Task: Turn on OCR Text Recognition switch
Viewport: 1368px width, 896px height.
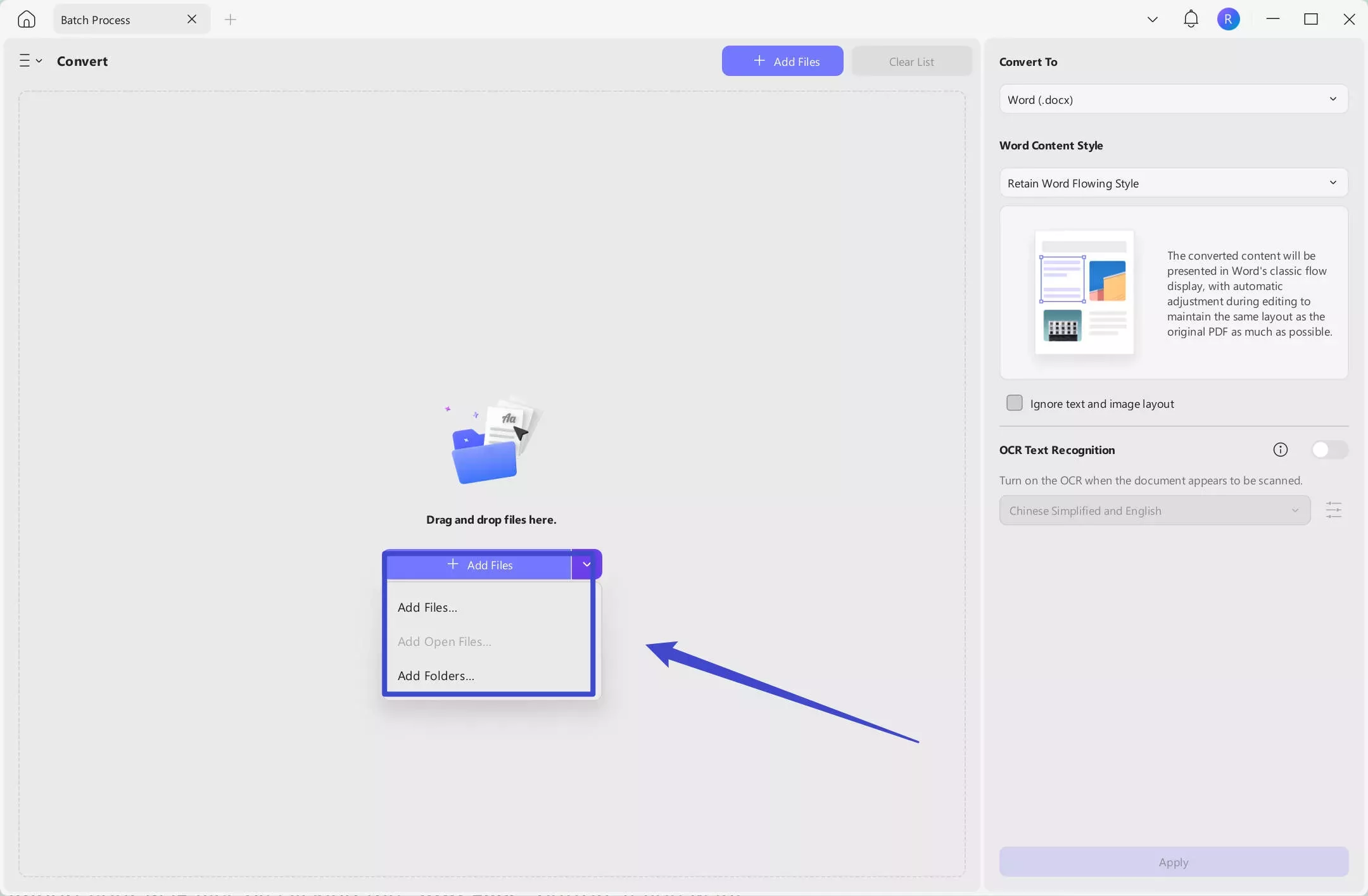Action: pyautogui.click(x=1329, y=450)
